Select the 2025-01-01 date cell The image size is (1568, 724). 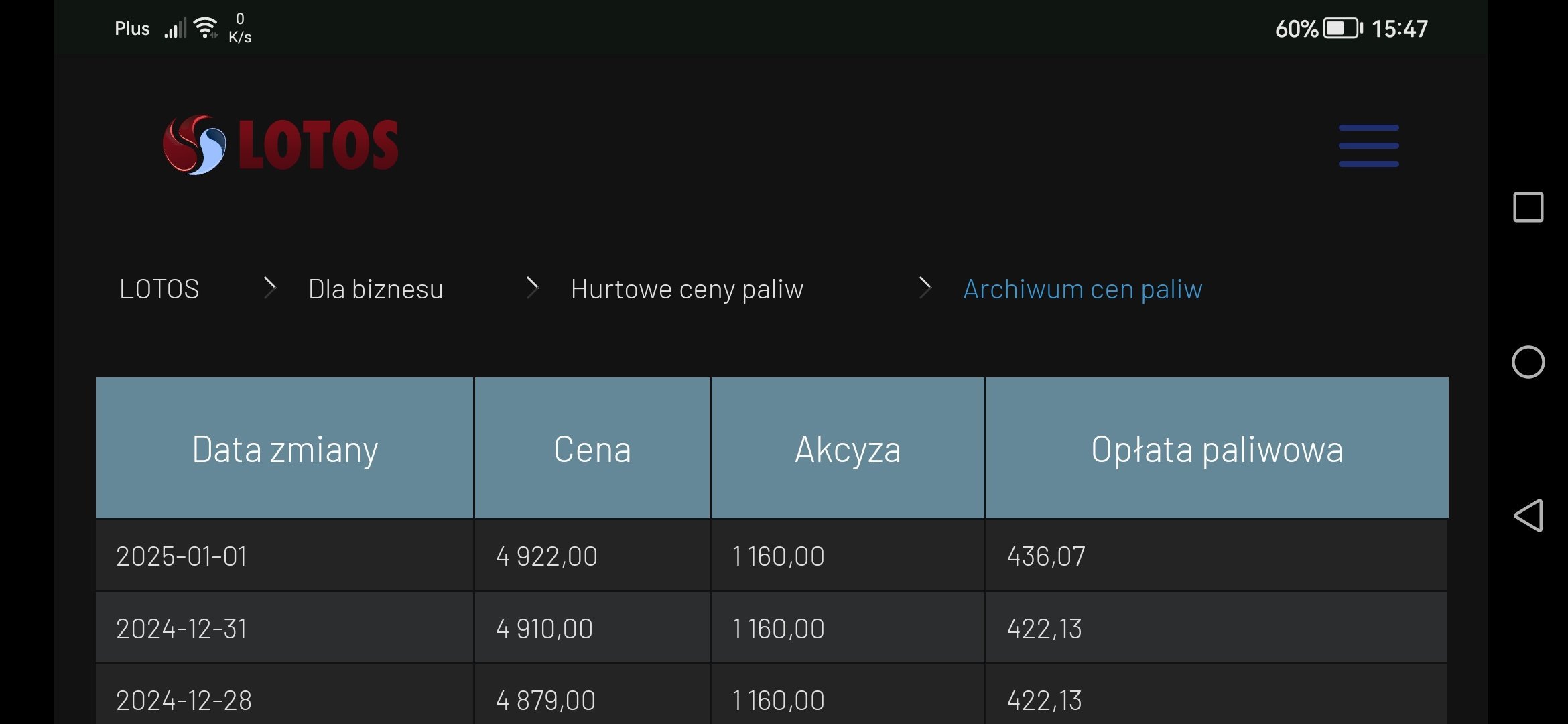(182, 556)
